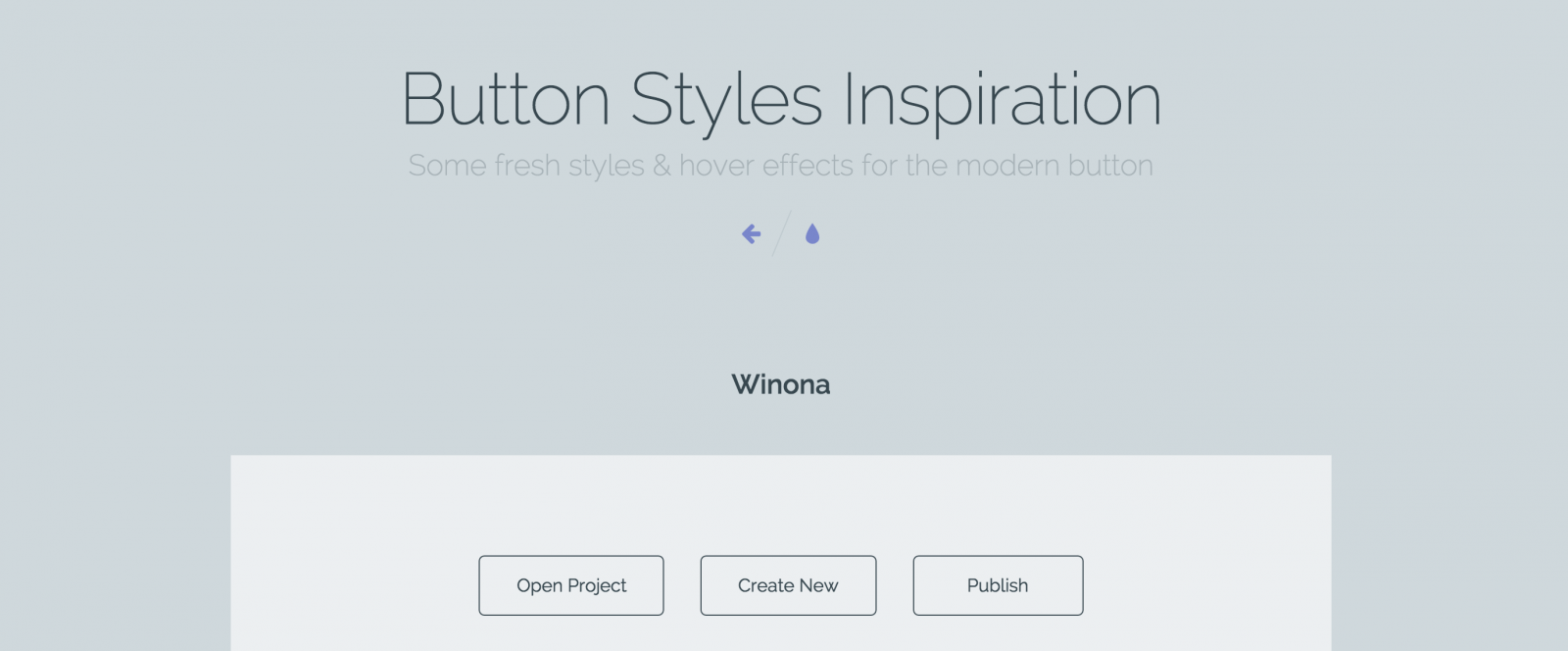1568x651 pixels.
Task: Click "modern button" text in the subtitle
Action: pos(1053,166)
